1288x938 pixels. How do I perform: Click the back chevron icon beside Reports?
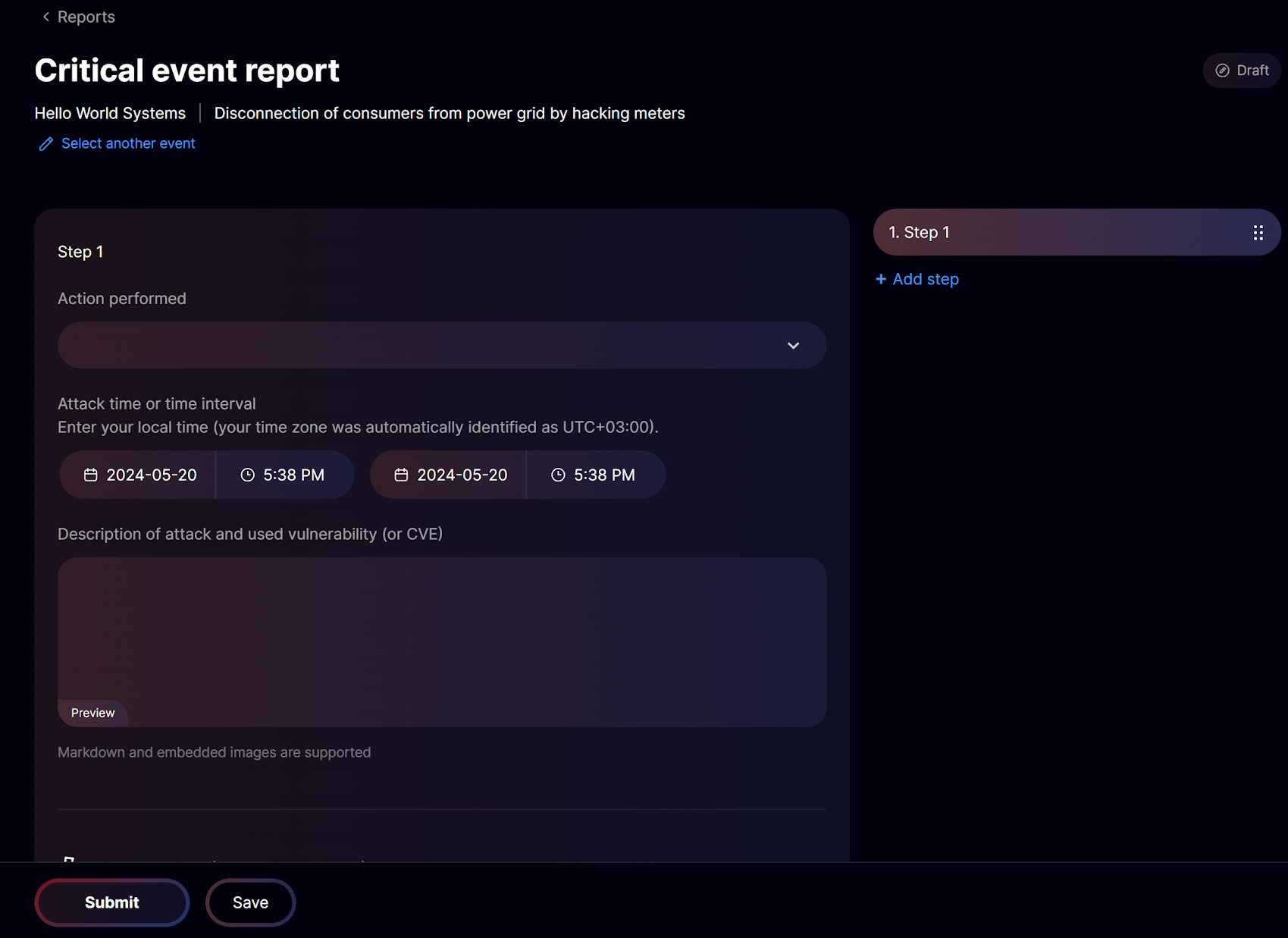tap(46, 17)
